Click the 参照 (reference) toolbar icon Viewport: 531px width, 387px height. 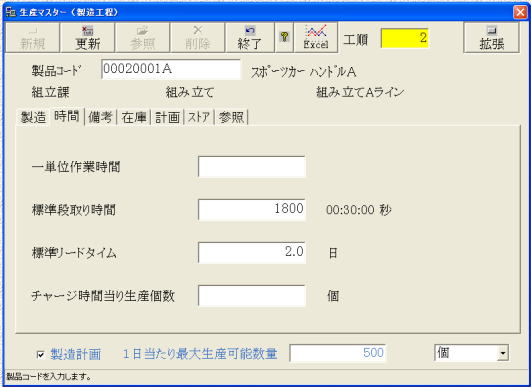point(143,37)
